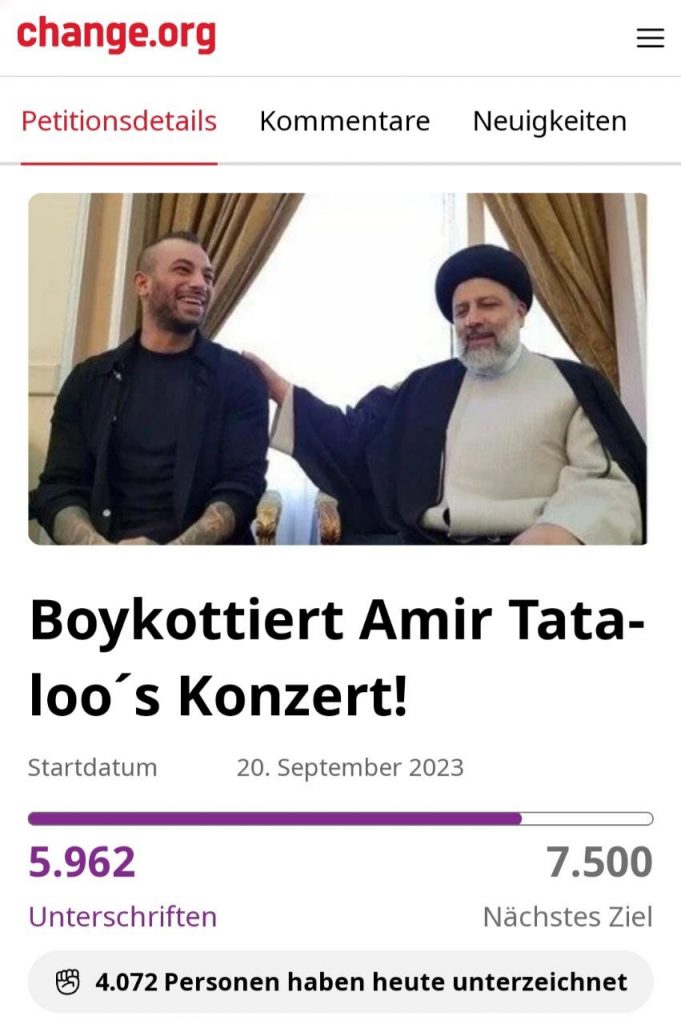This screenshot has width=681, height=1024.
Task: Click the raised fist icon
Action: [x=67, y=982]
